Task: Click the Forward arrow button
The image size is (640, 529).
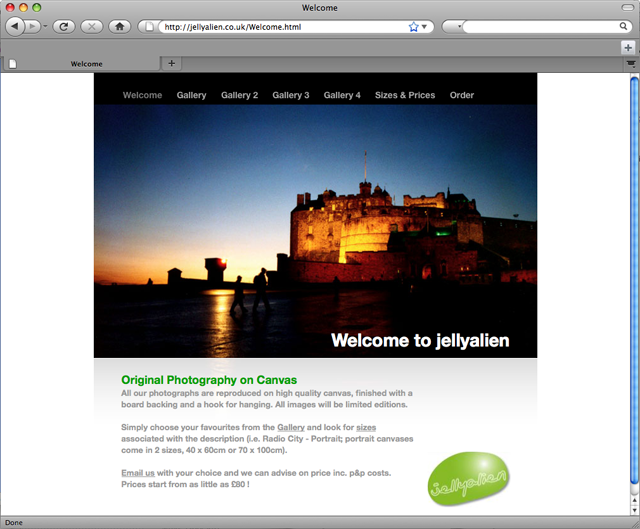Action: click(32, 27)
